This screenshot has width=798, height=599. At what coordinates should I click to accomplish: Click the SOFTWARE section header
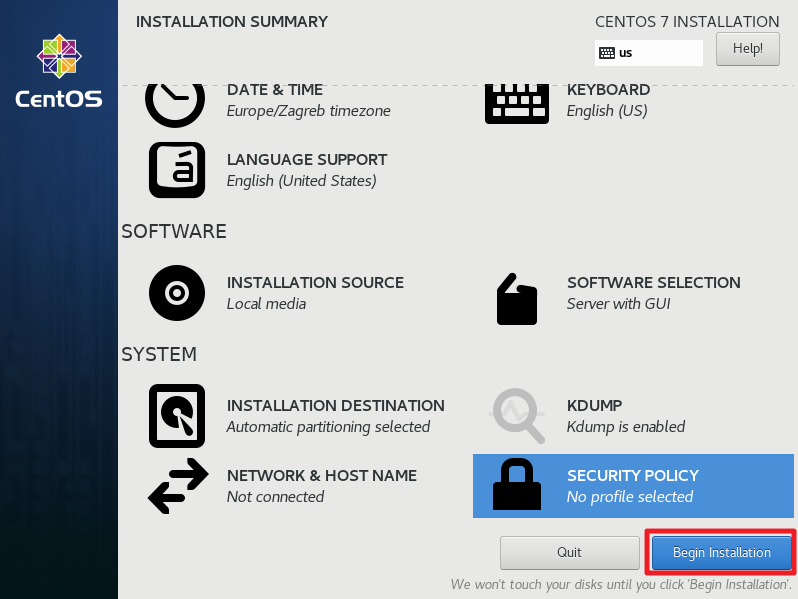click(x=174, y=232)
